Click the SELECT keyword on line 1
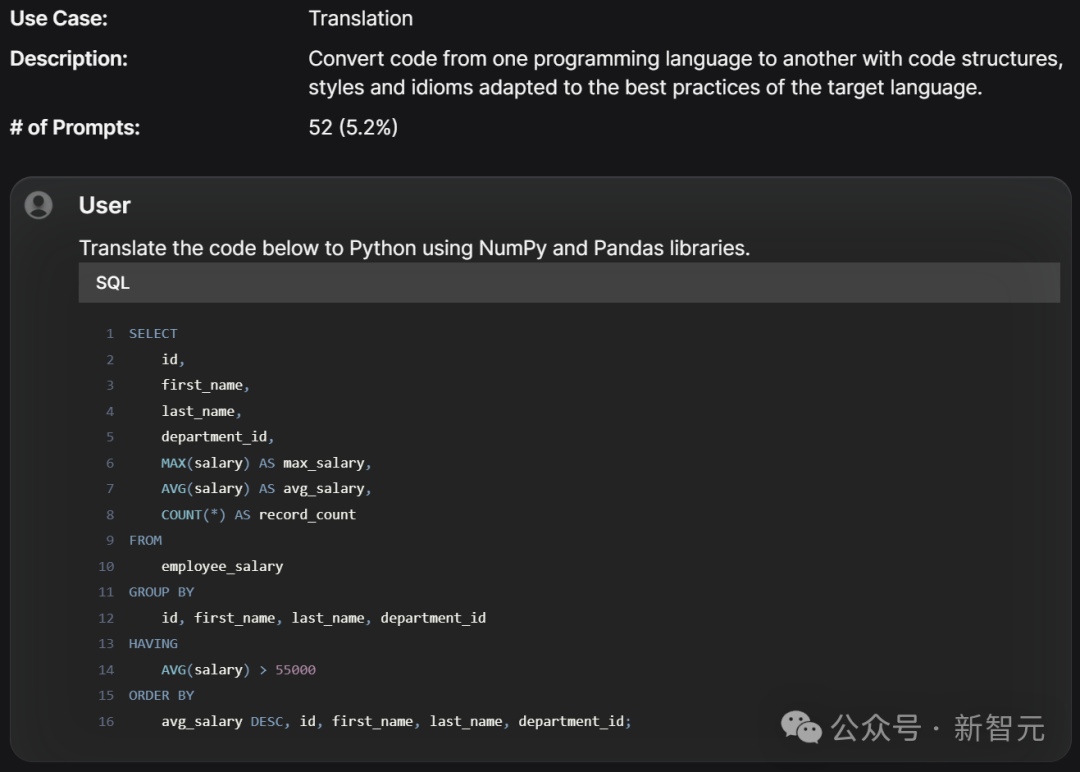Image resolution: width=1080 pixels, height=772 pixels. point(153,334)
